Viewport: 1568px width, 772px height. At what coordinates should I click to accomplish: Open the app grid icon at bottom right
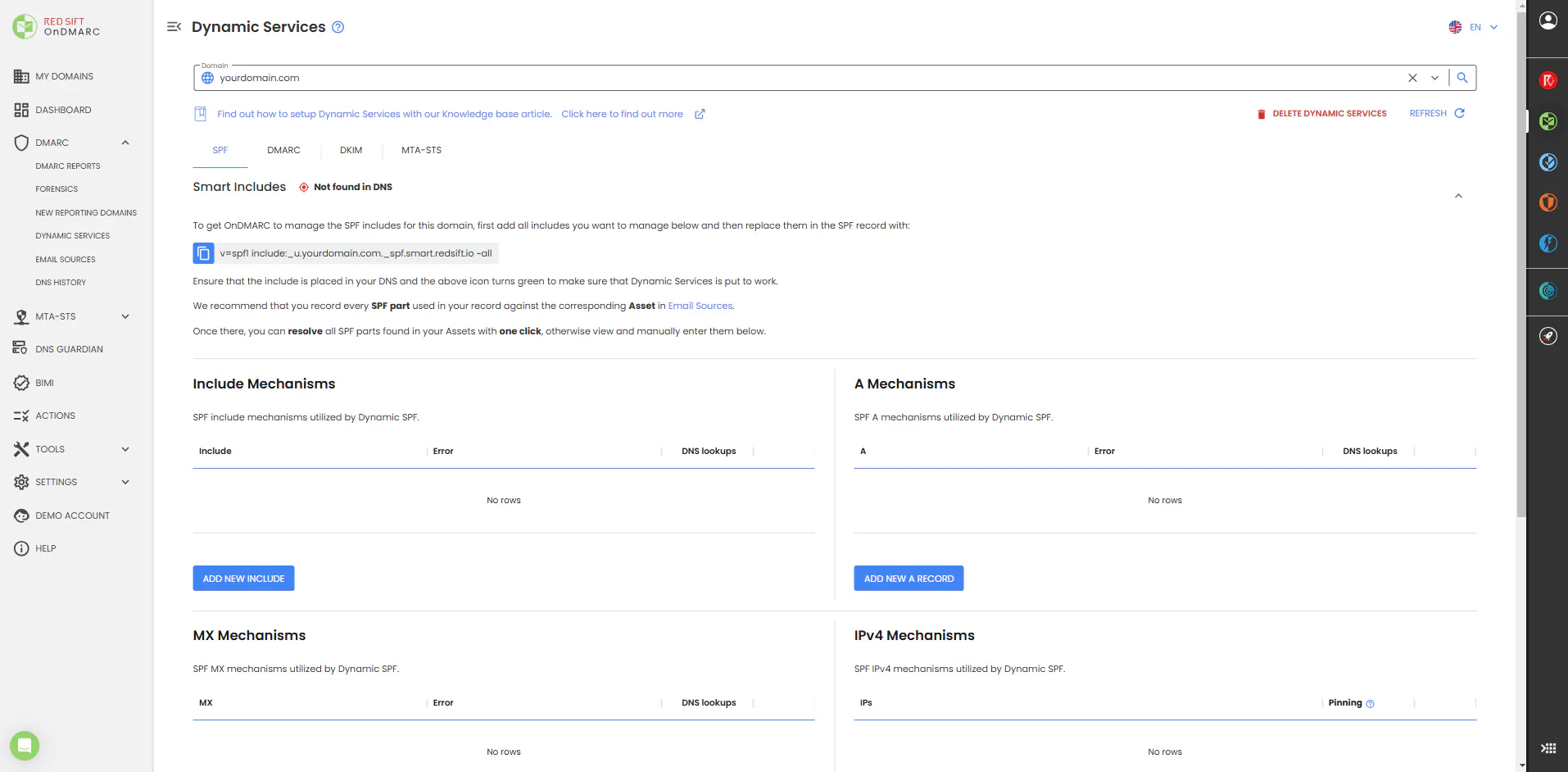pos(1548,748)
